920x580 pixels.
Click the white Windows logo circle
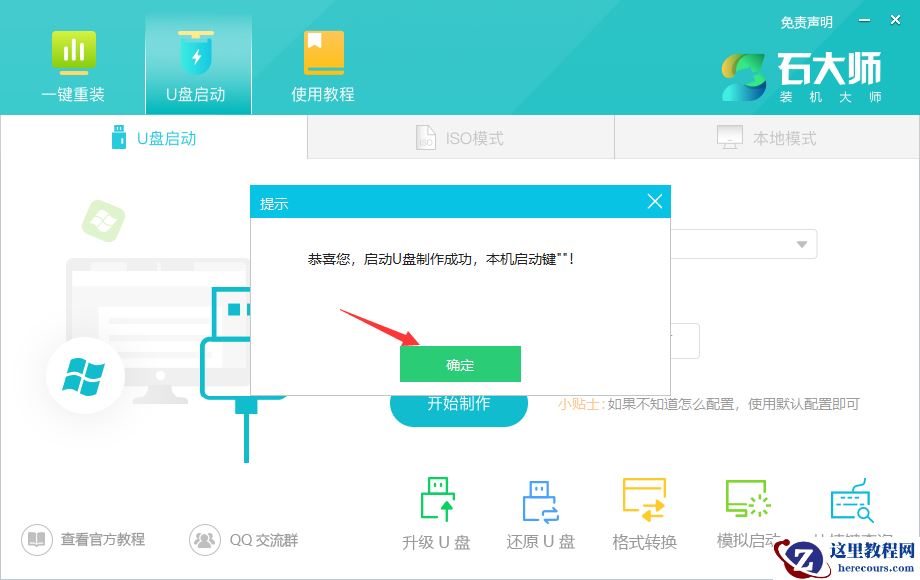click(x=85, y=377)
